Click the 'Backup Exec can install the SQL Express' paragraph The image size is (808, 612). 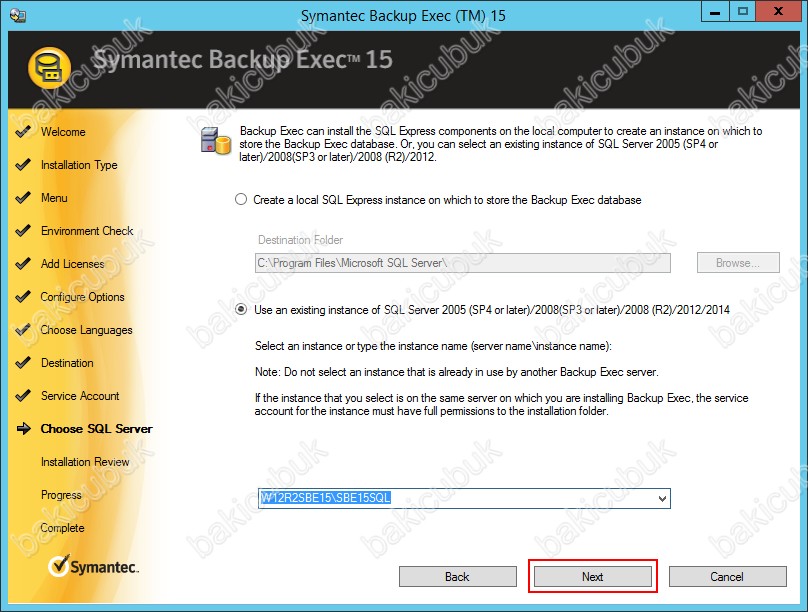[500, 144]
